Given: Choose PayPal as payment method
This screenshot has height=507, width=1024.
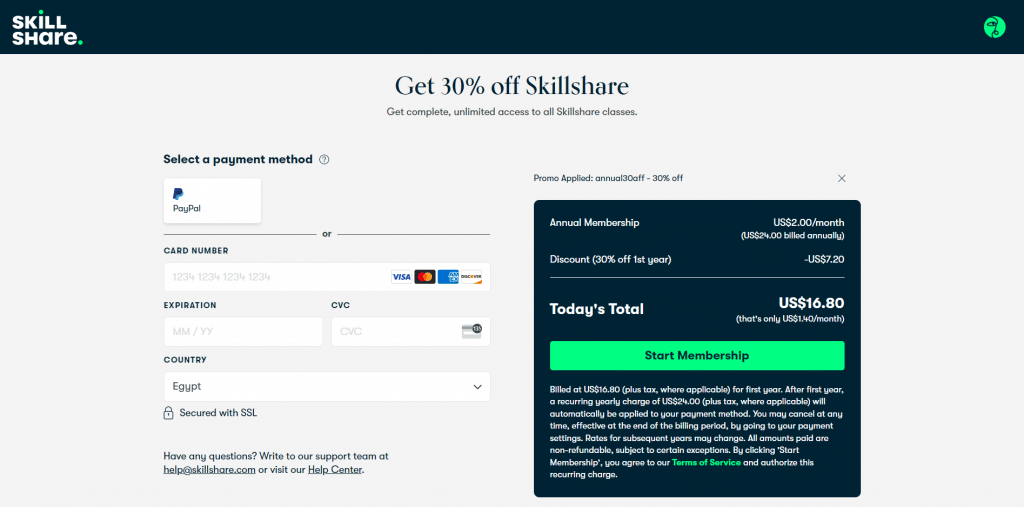Looking at the screenshot, I should pos(212,201).
